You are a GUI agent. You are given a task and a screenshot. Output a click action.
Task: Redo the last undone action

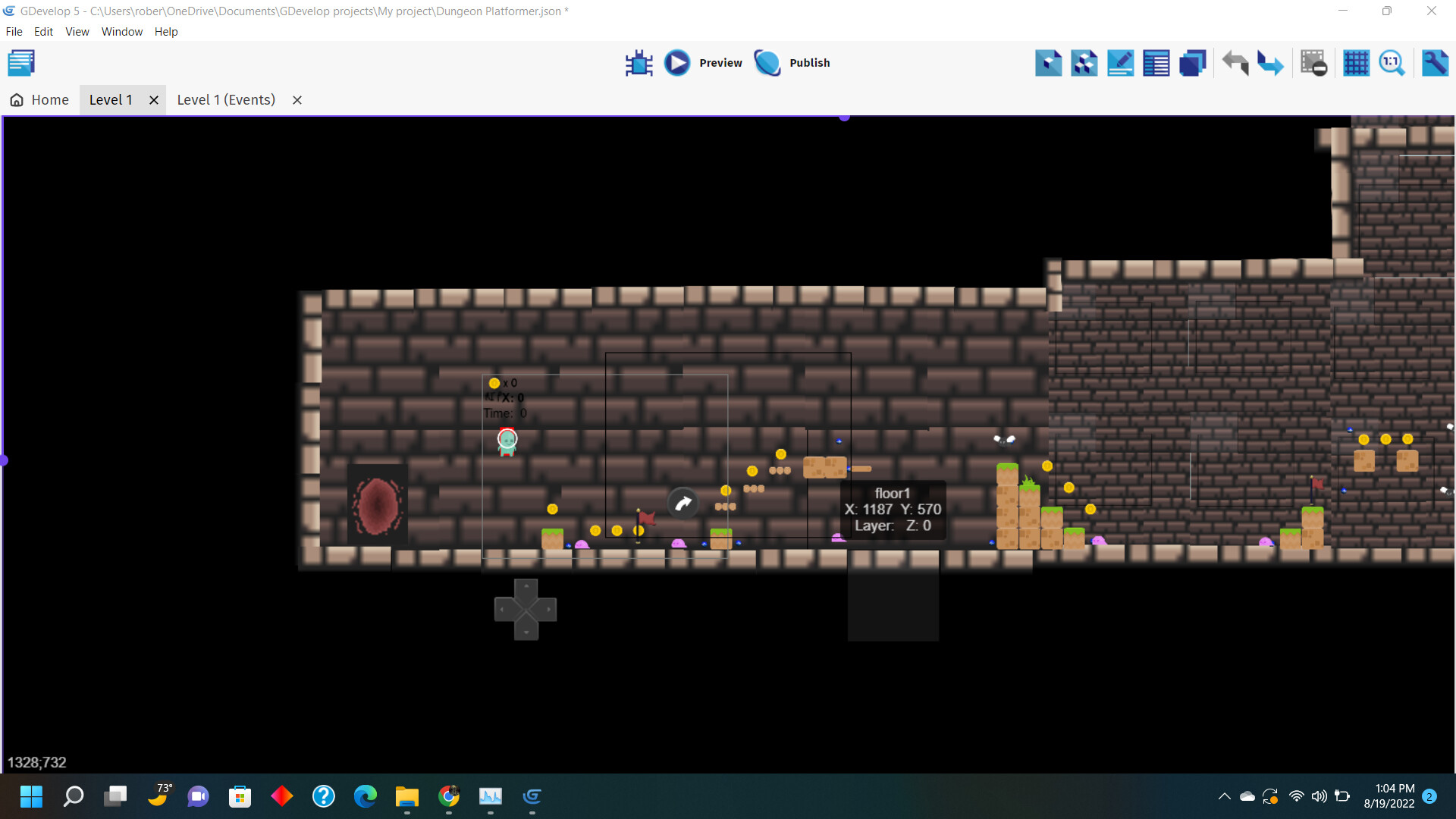[x=1270, y=63]
